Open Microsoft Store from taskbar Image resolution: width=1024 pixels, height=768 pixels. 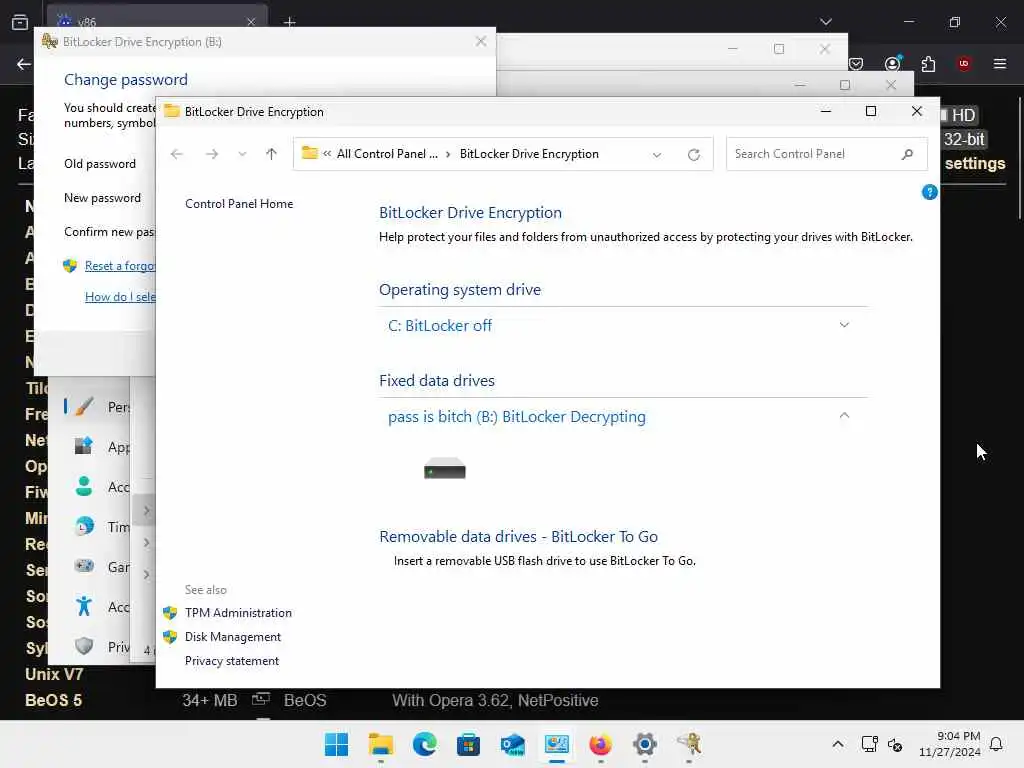coord(468,744)
